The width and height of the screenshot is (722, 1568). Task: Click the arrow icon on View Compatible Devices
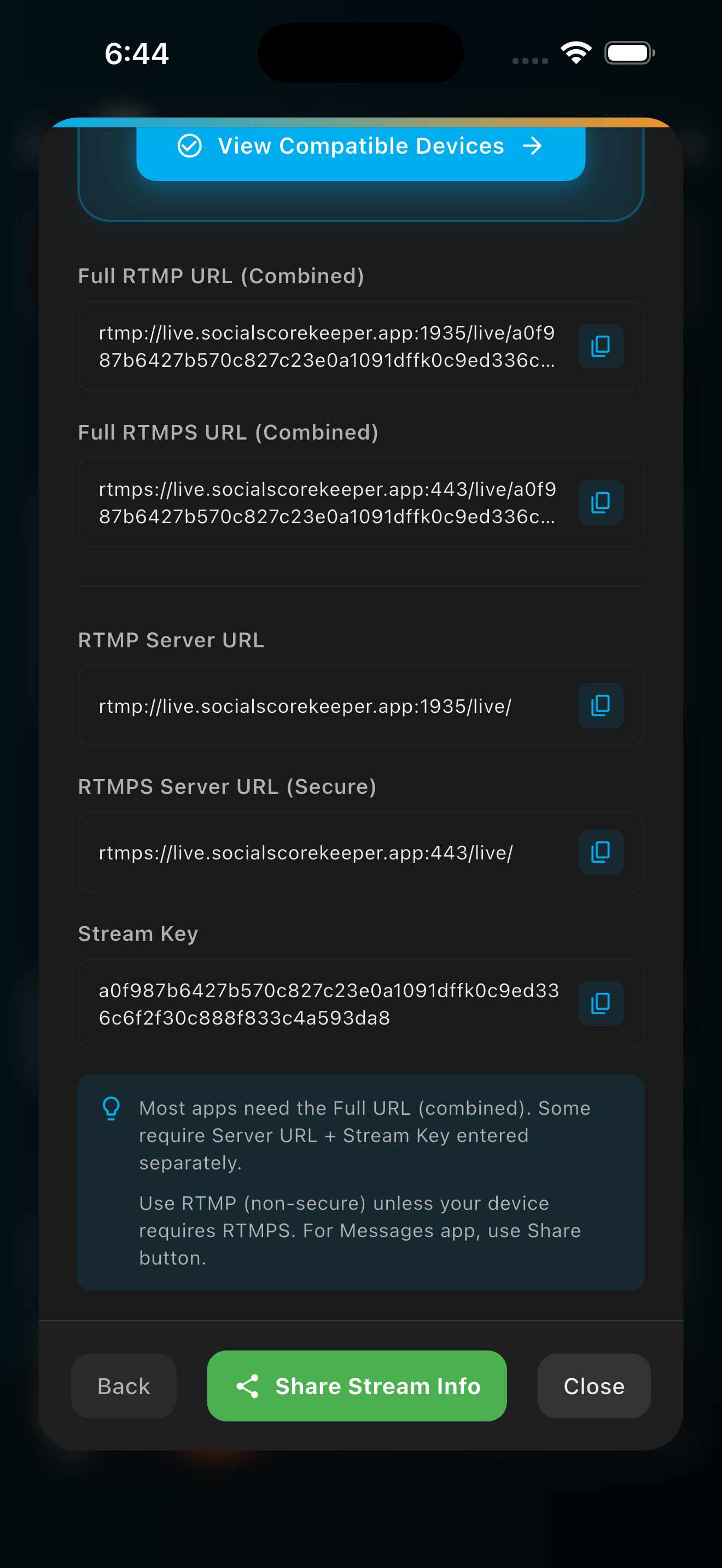point(532,146)
